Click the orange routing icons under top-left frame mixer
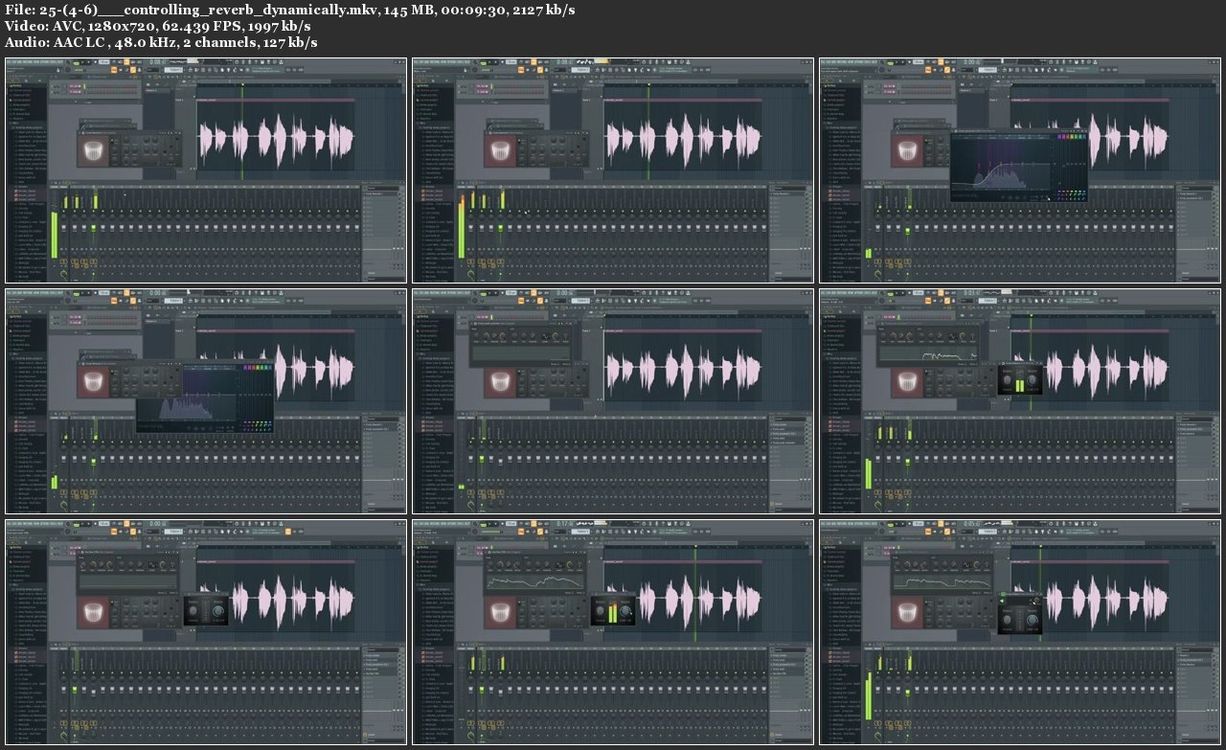The width and height of the screenshot is (1226, 750). point(76,263)
